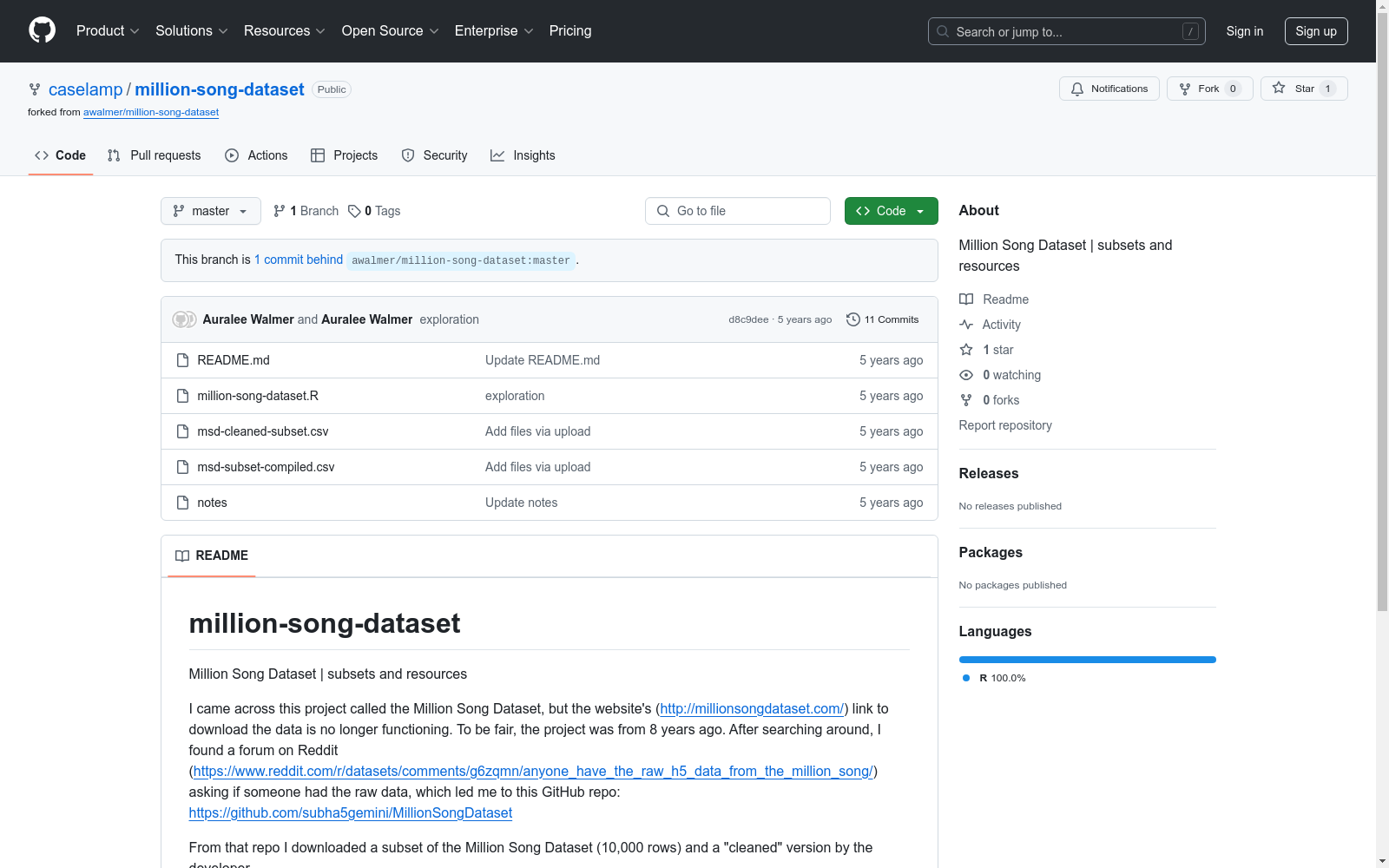Open the Reddit datasets forum link
Image resolution: width=1389 pixels, height=868 pixels.
pyautogui.click(x=533, y=771)
